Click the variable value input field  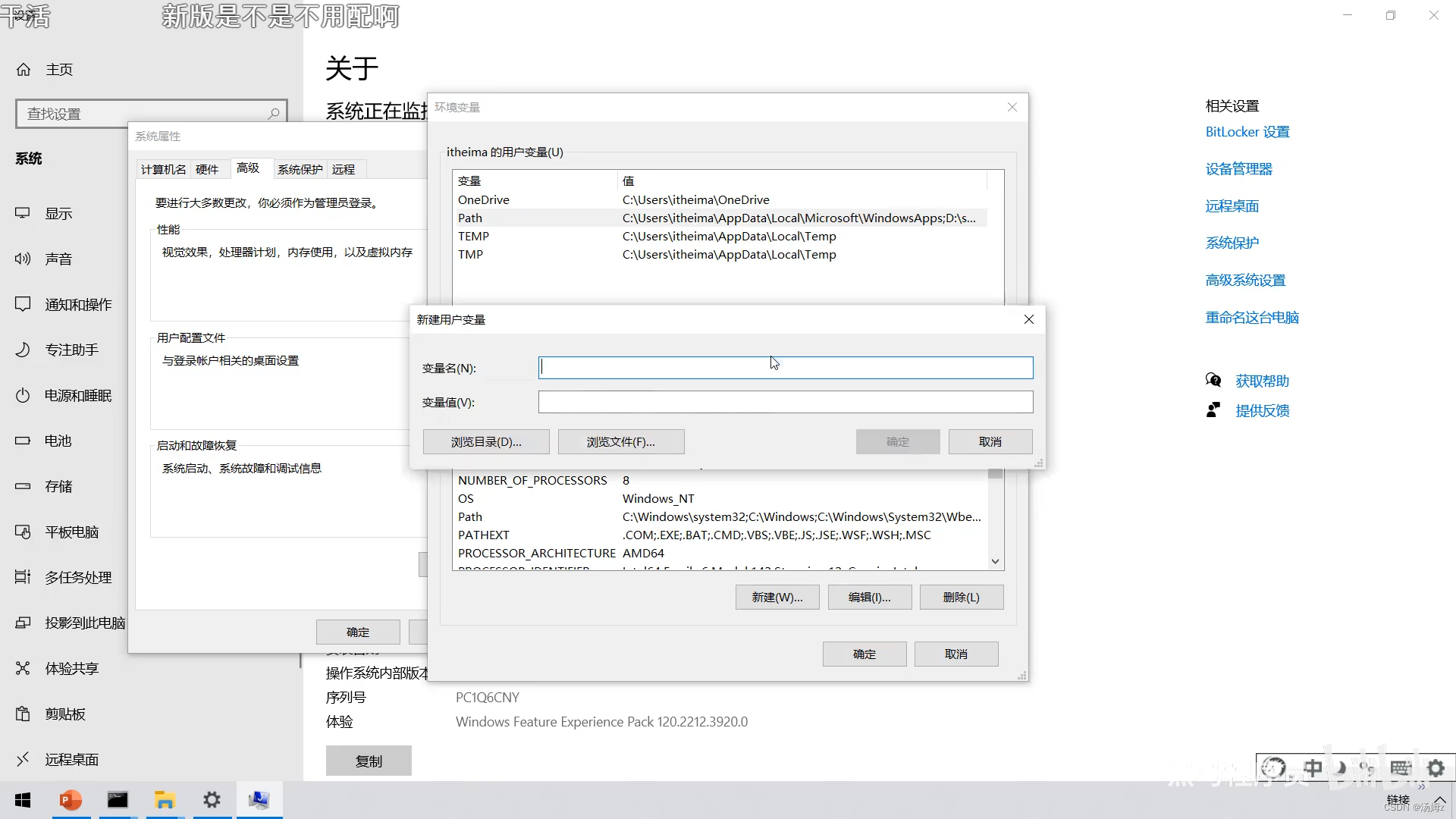pos(786,402)
